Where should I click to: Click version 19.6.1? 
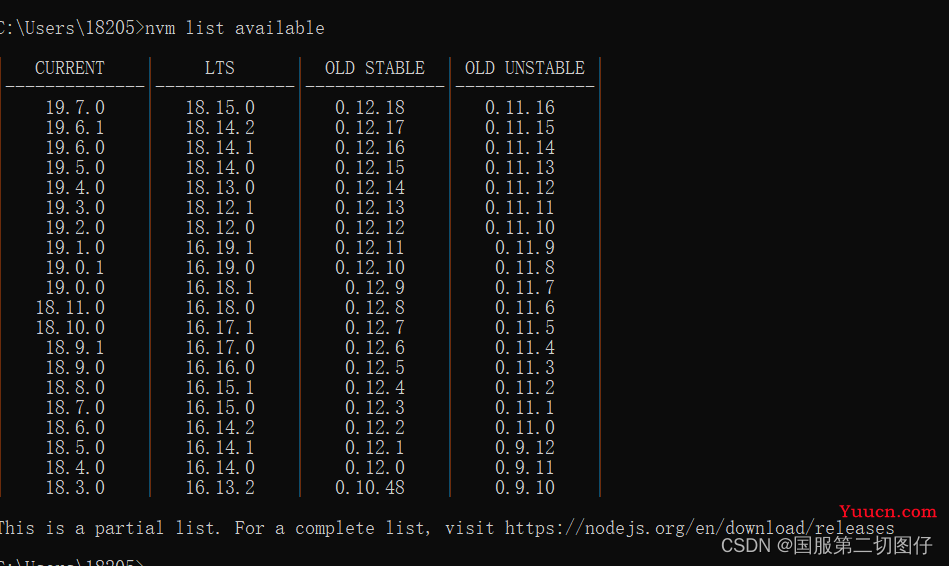pos(75,128)
